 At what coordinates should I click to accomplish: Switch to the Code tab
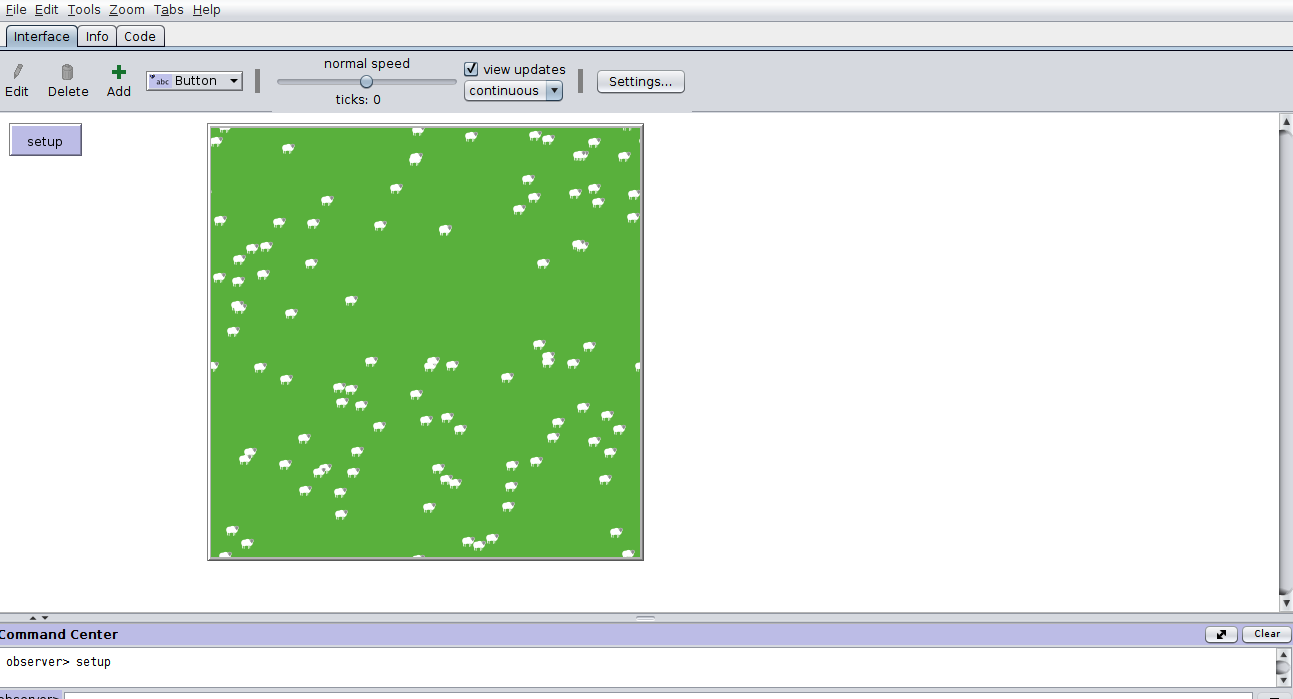[x=140, y=36]
